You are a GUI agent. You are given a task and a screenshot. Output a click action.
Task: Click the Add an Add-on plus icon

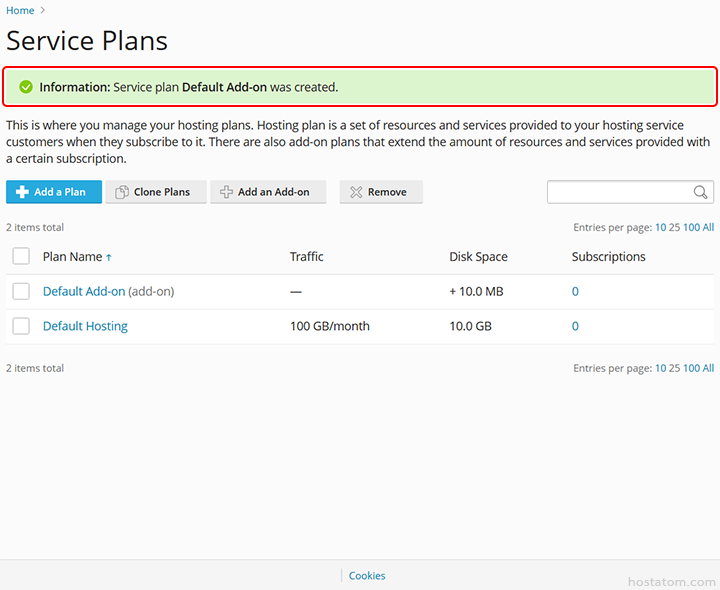[226, 192]
